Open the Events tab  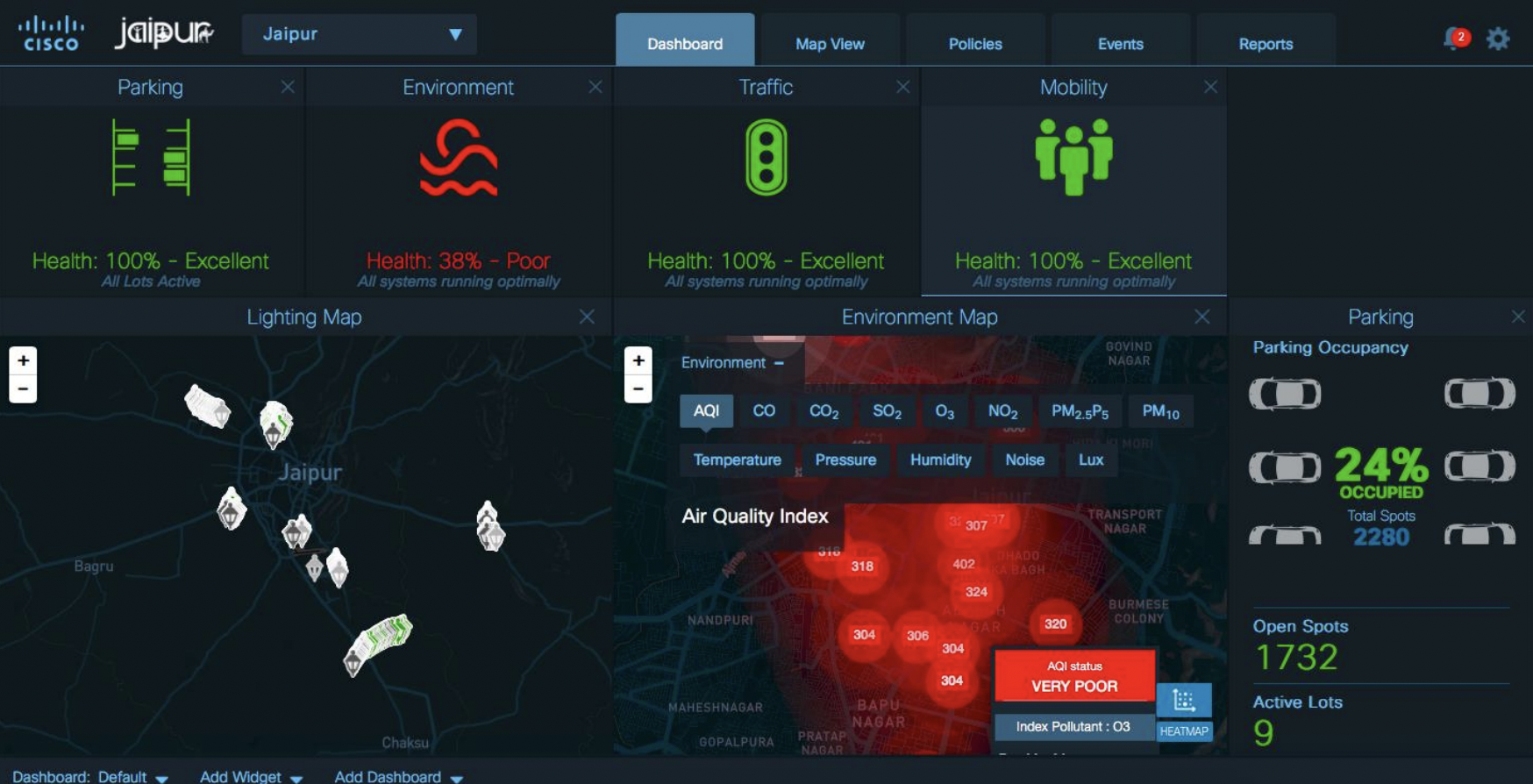pyautogui.click(x=1120, y=40)
